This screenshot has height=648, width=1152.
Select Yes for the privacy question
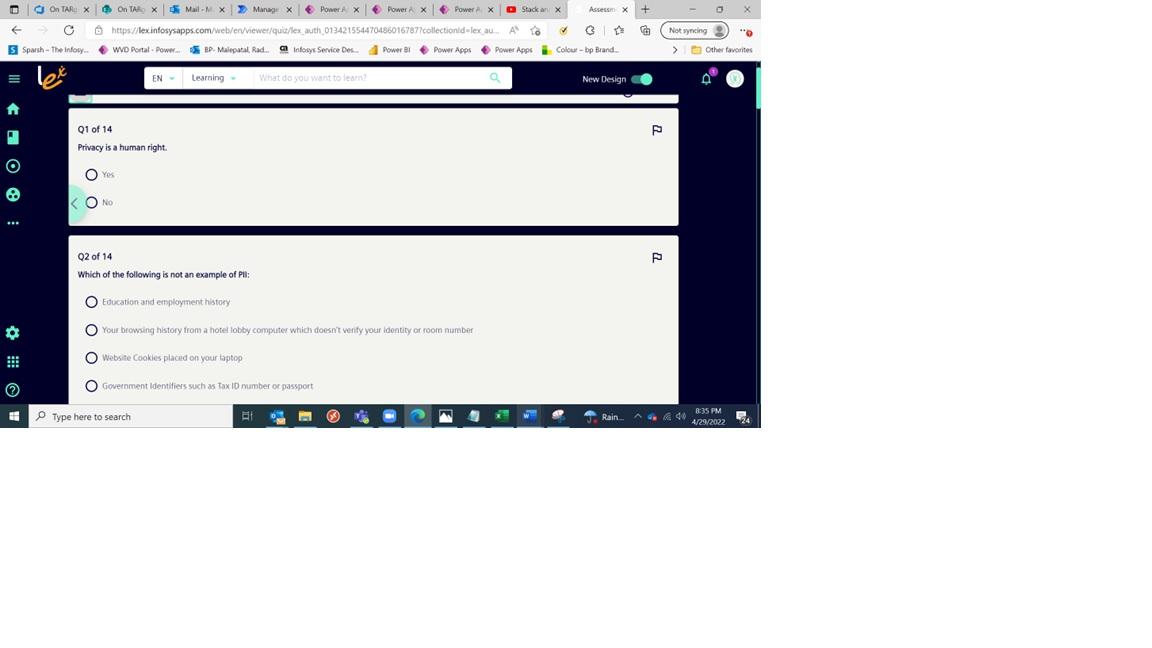tap(91, 174)
